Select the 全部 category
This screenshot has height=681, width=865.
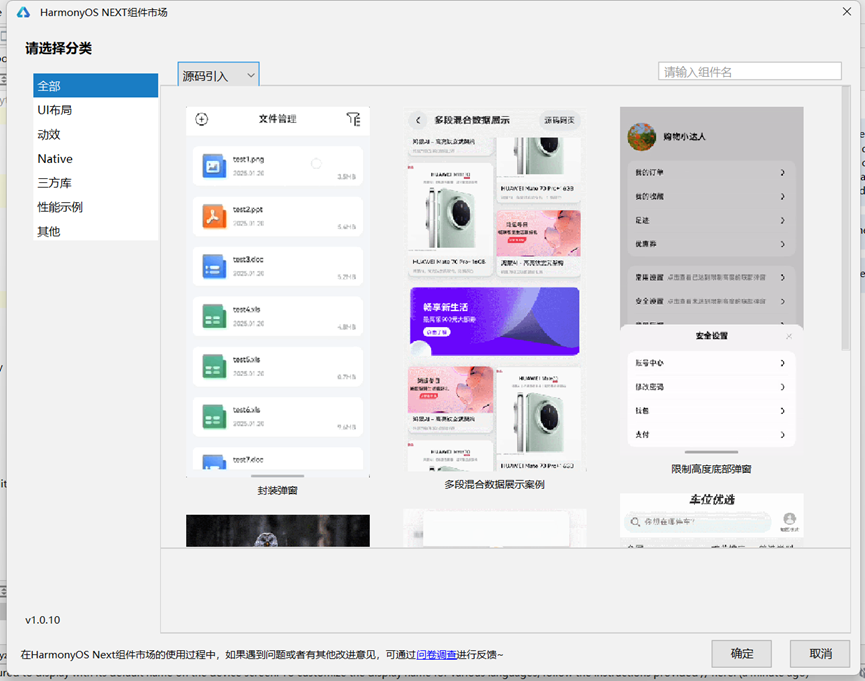pyautogui.click(x=95, y=86)
